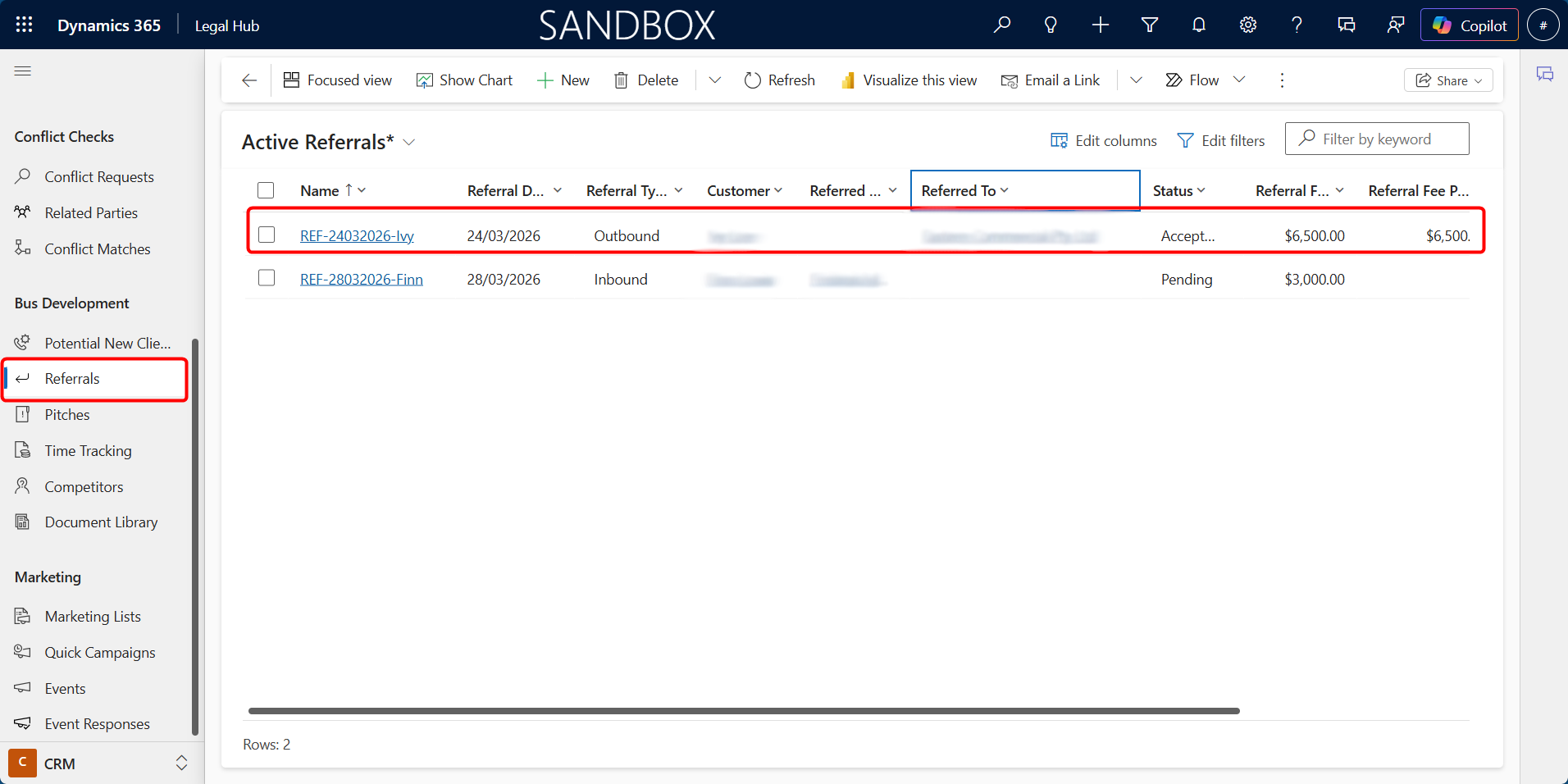Click the horizontal scrollbar under the grid
This screenshot has height=784, width=1568.
point(744,711)
